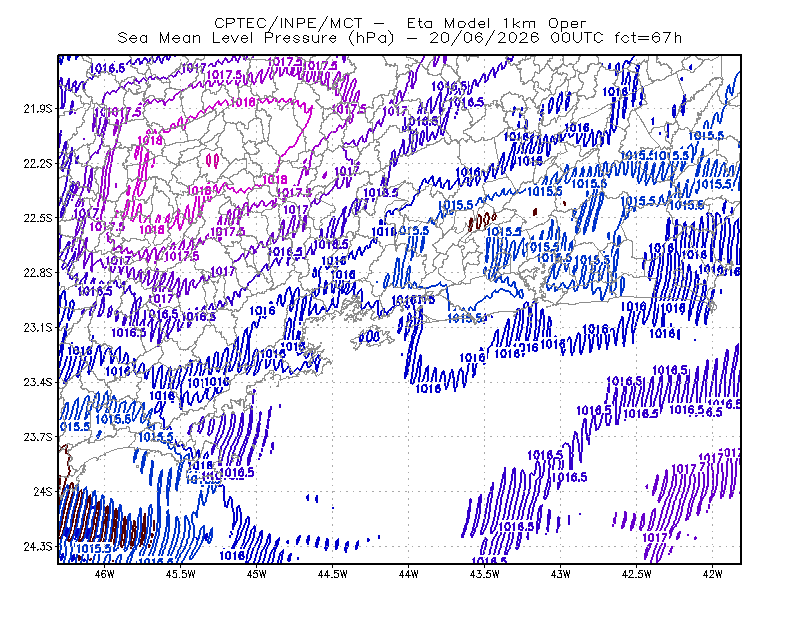Screen dimensions: 800x618
Task: Click the 'Sea Mean Level Pressure (hPa)' subtitle line
Action: tap(400, 38)
